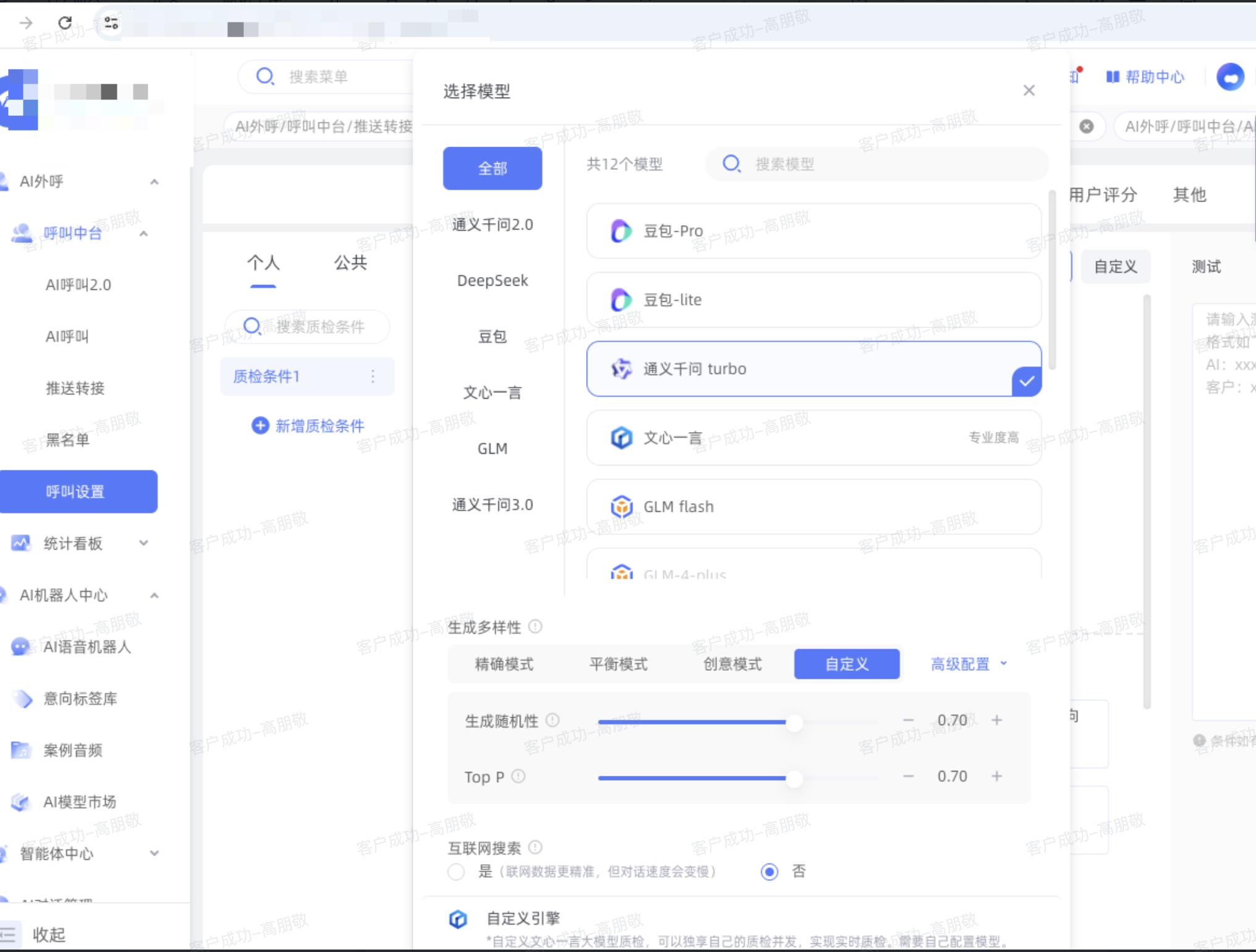Click the 案例音频 folder icon
The width and height of the screenshot is (1256, 952).
(20, 750)
